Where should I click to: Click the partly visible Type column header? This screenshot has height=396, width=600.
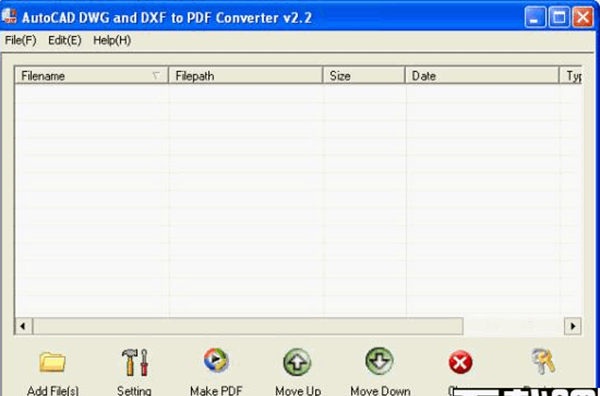[x=571, y=75]
